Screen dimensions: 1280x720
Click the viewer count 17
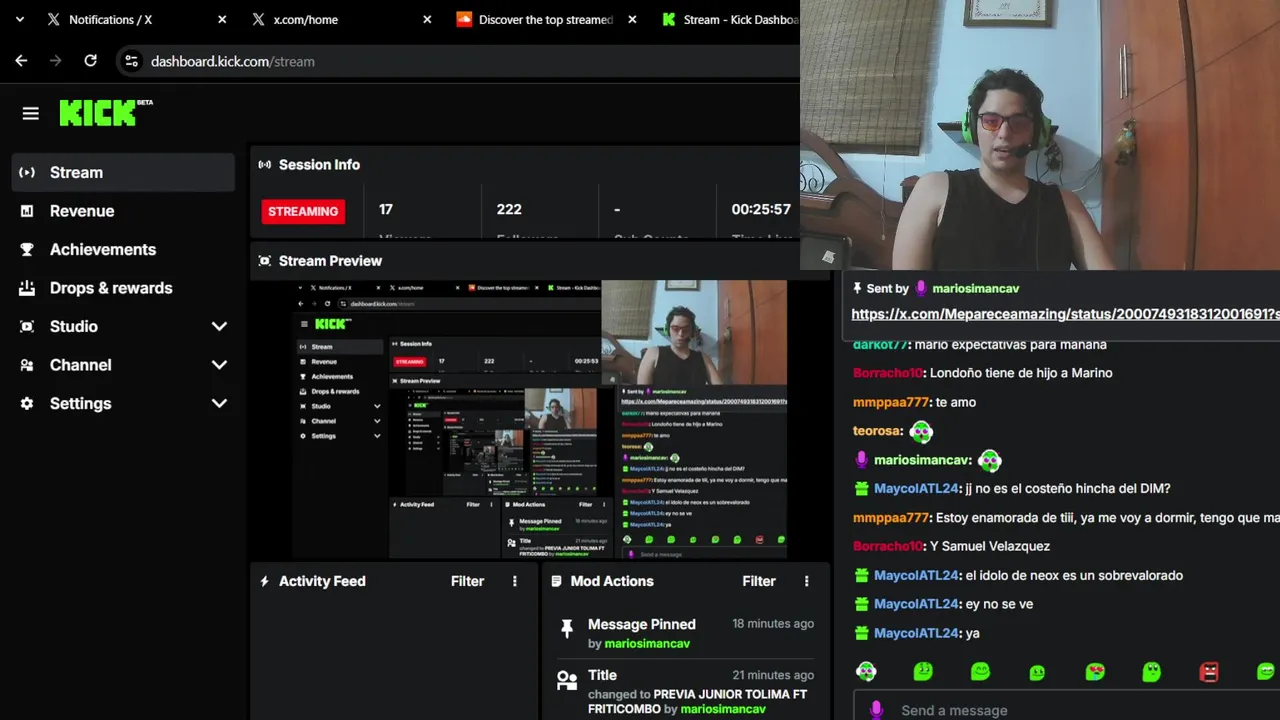click(x=386, y=209)
